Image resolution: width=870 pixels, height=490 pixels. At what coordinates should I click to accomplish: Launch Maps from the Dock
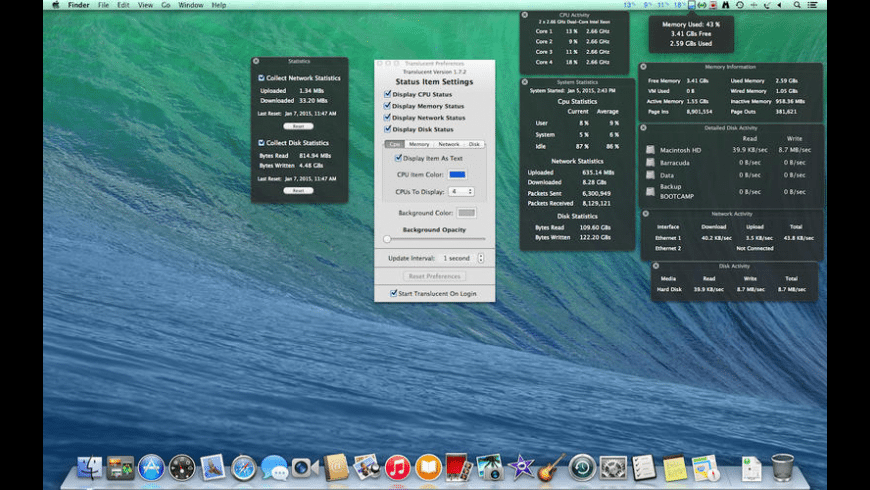tap(705, 468)
